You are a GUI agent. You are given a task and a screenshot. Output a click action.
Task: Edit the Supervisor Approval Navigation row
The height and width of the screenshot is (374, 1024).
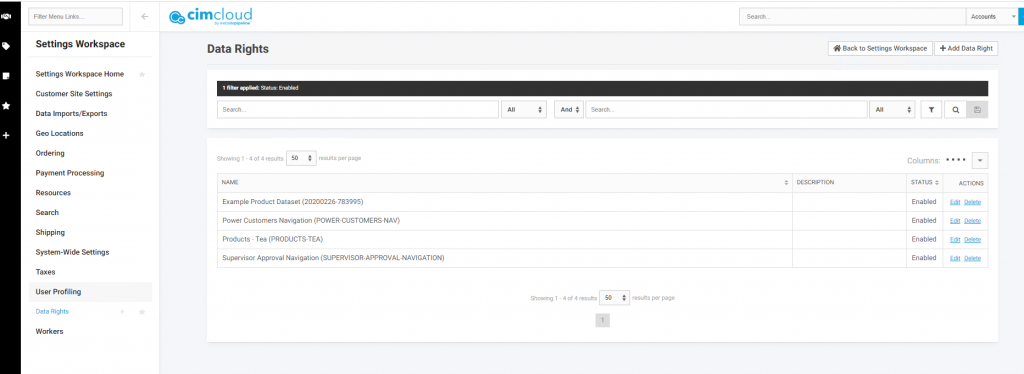click(x=955, y=258)
